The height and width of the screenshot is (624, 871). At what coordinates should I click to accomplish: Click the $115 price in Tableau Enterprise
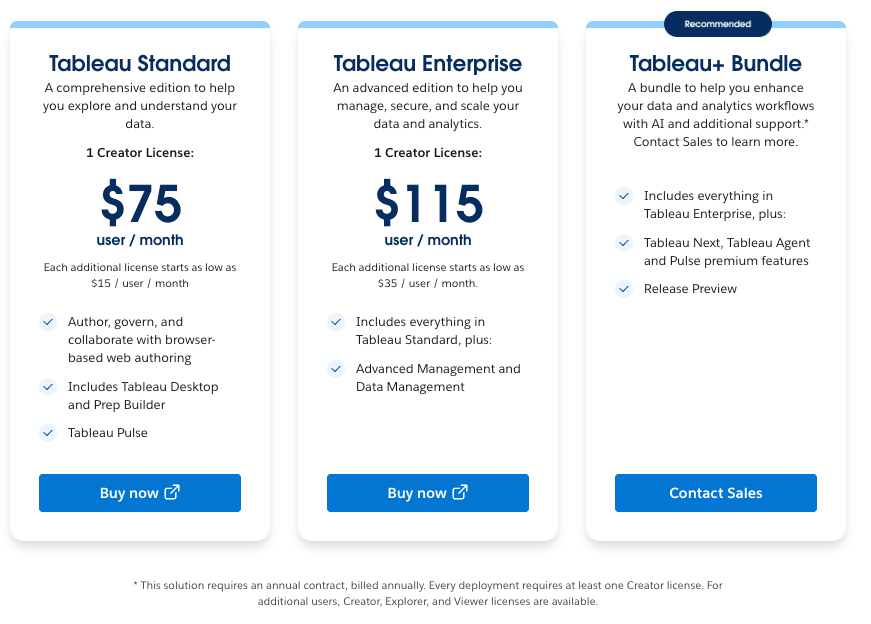(429, 204)
